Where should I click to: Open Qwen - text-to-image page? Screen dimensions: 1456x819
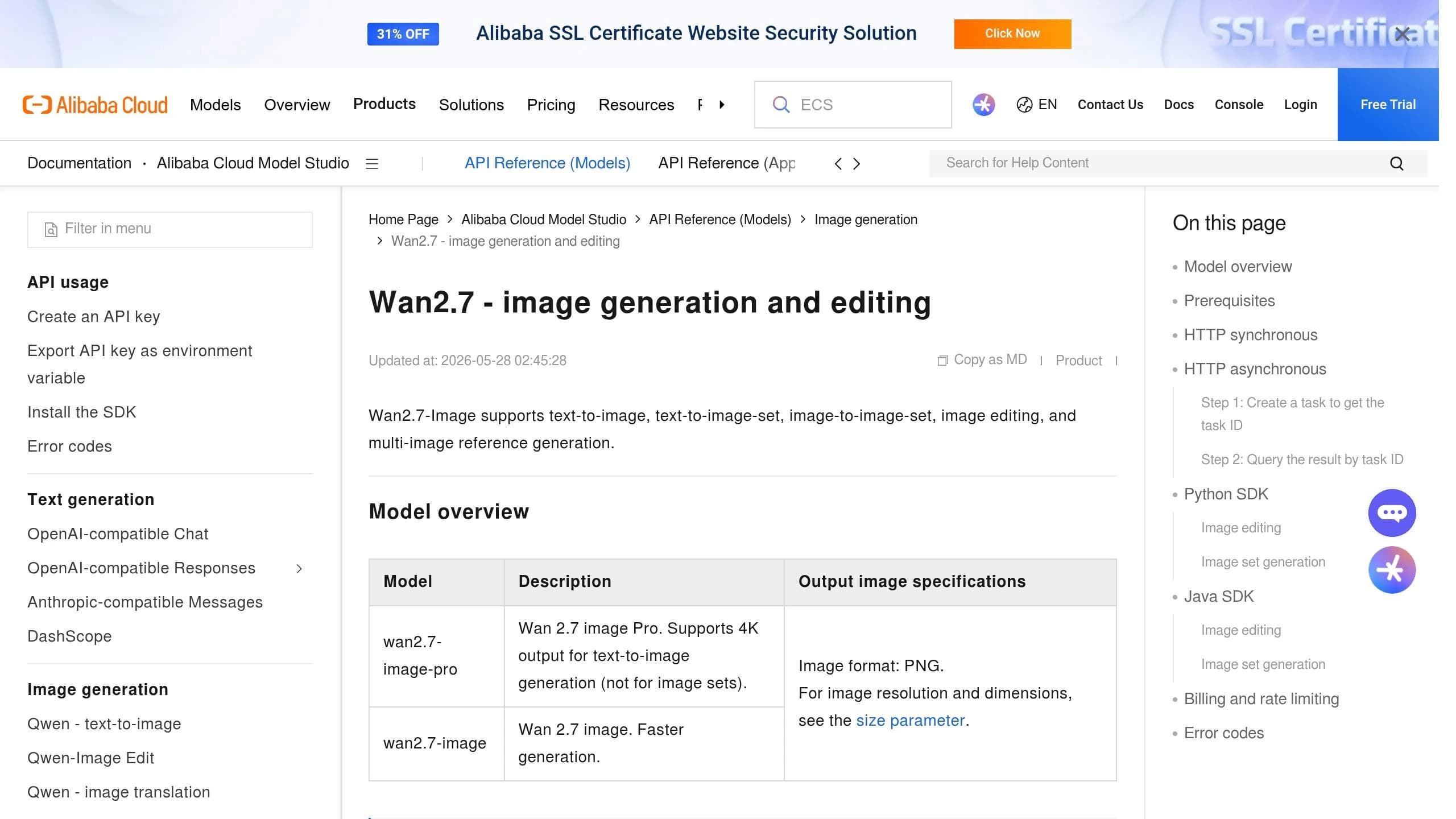click(104, 724)
